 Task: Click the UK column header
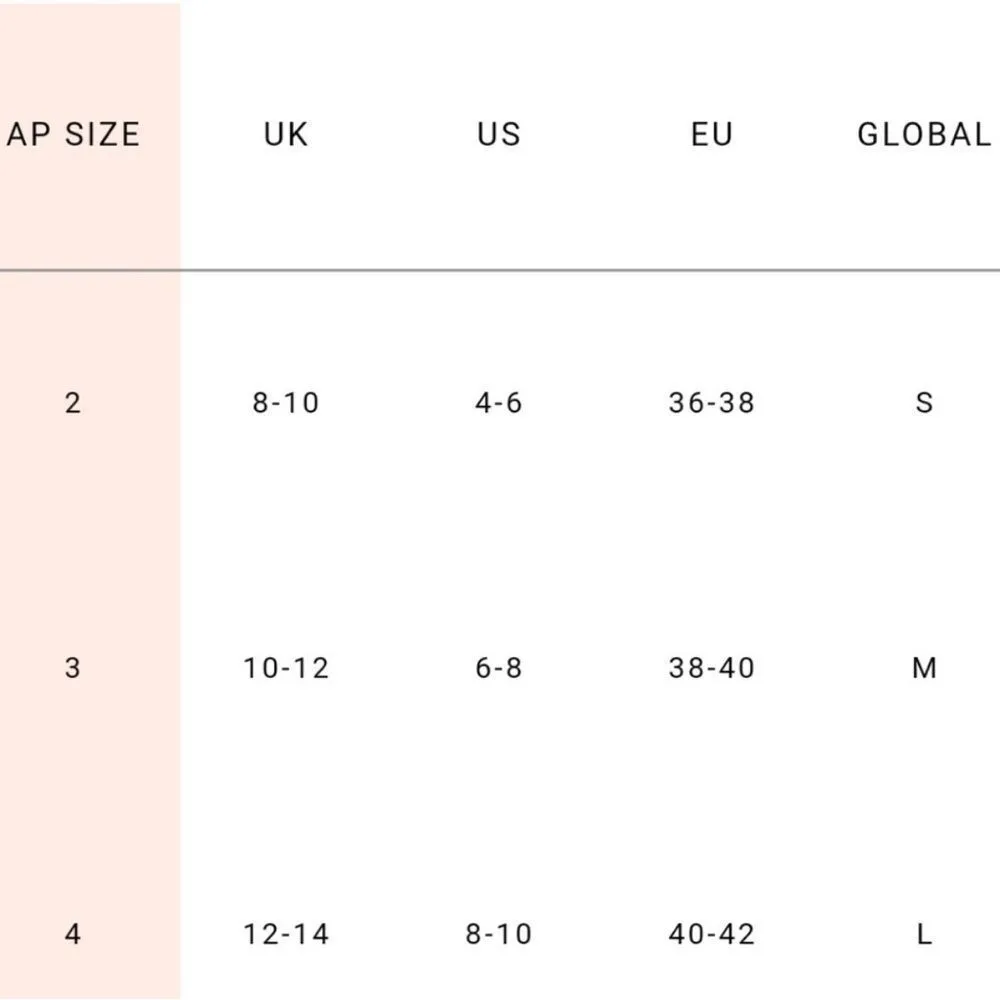click(x=286, y=134)
